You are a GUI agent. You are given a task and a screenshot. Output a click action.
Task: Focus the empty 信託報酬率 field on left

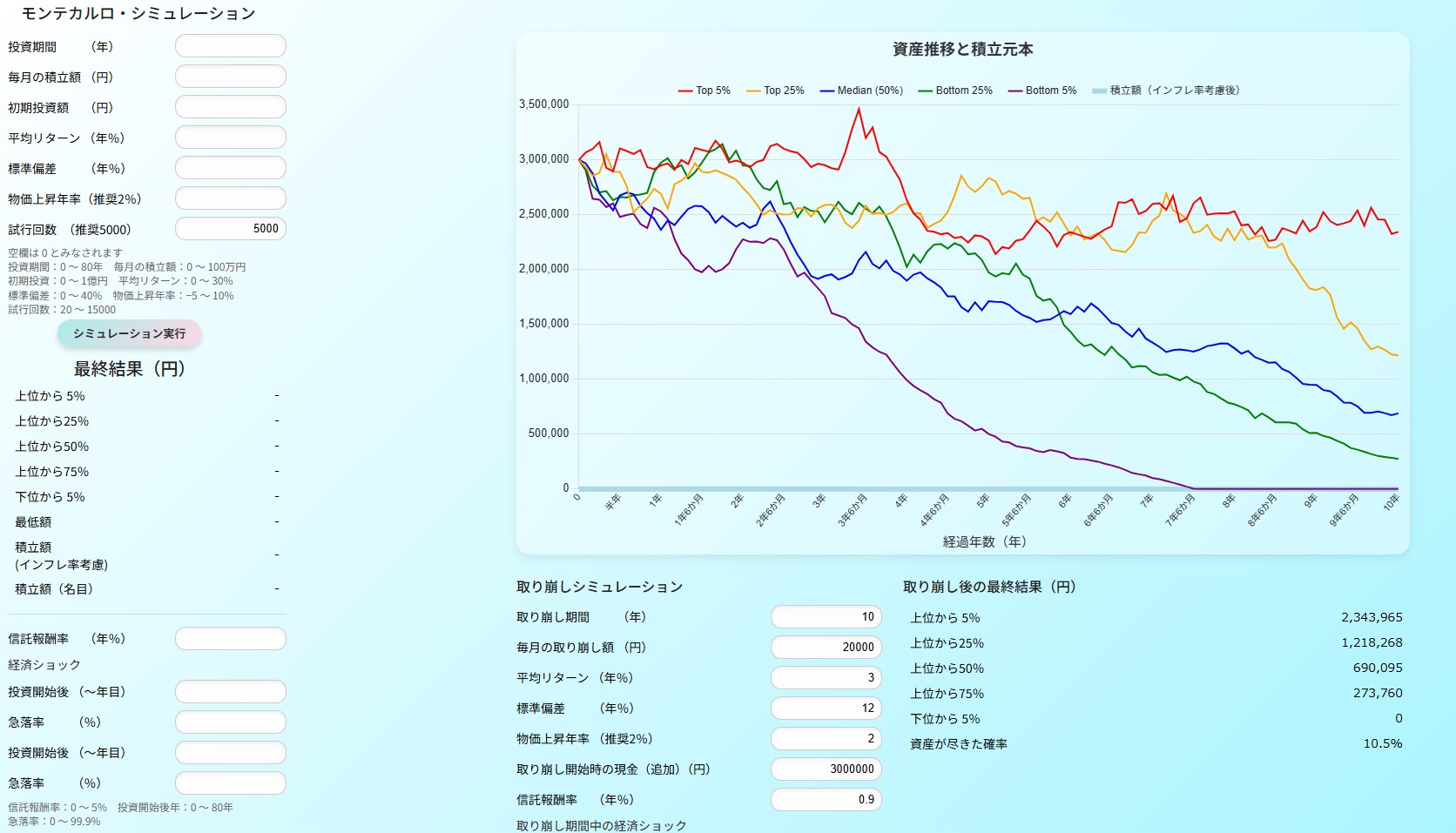coord(231,639)
